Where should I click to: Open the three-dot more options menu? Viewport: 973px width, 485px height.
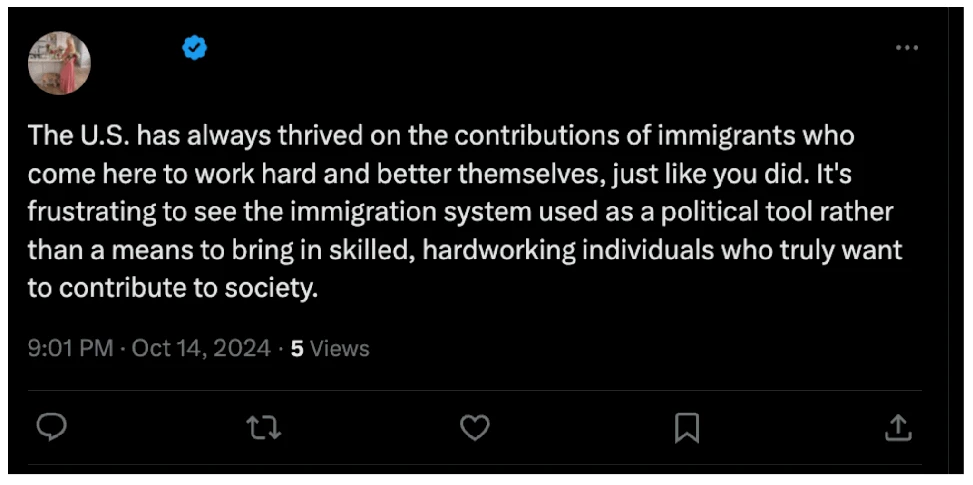tap(907, 48)
